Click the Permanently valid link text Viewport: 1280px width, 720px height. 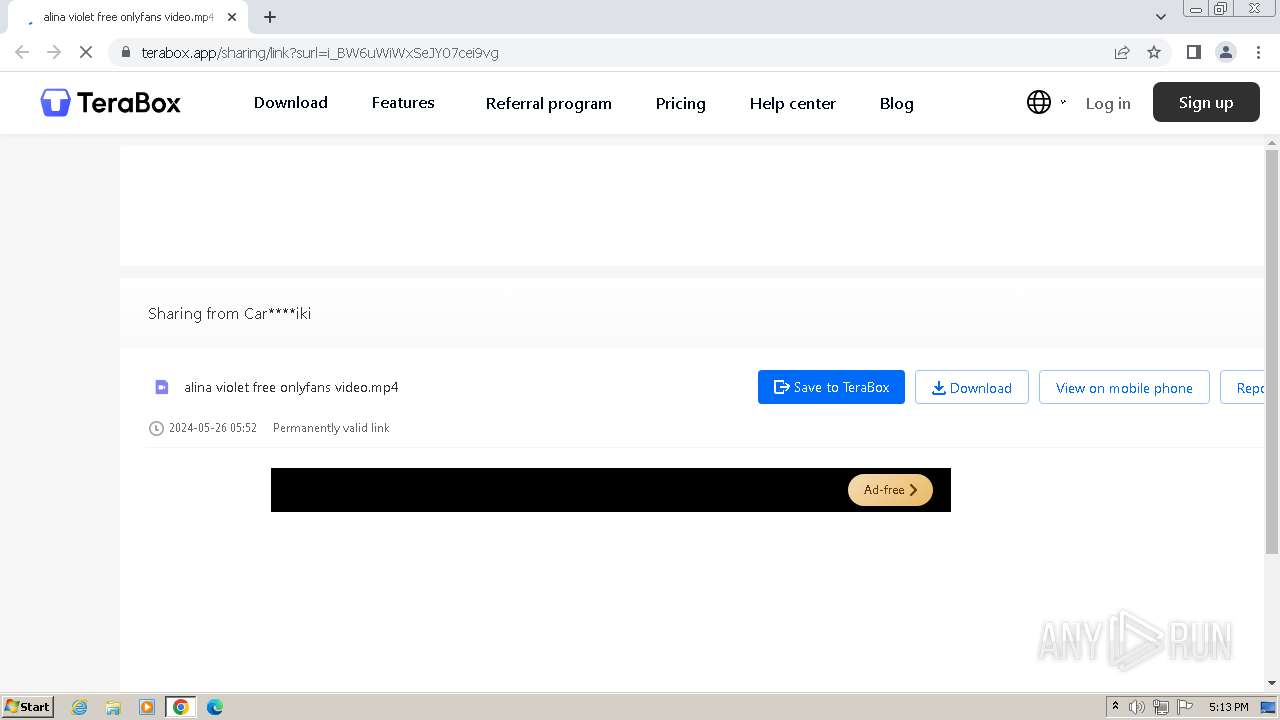pyautogui.click(x=331, y=428)
